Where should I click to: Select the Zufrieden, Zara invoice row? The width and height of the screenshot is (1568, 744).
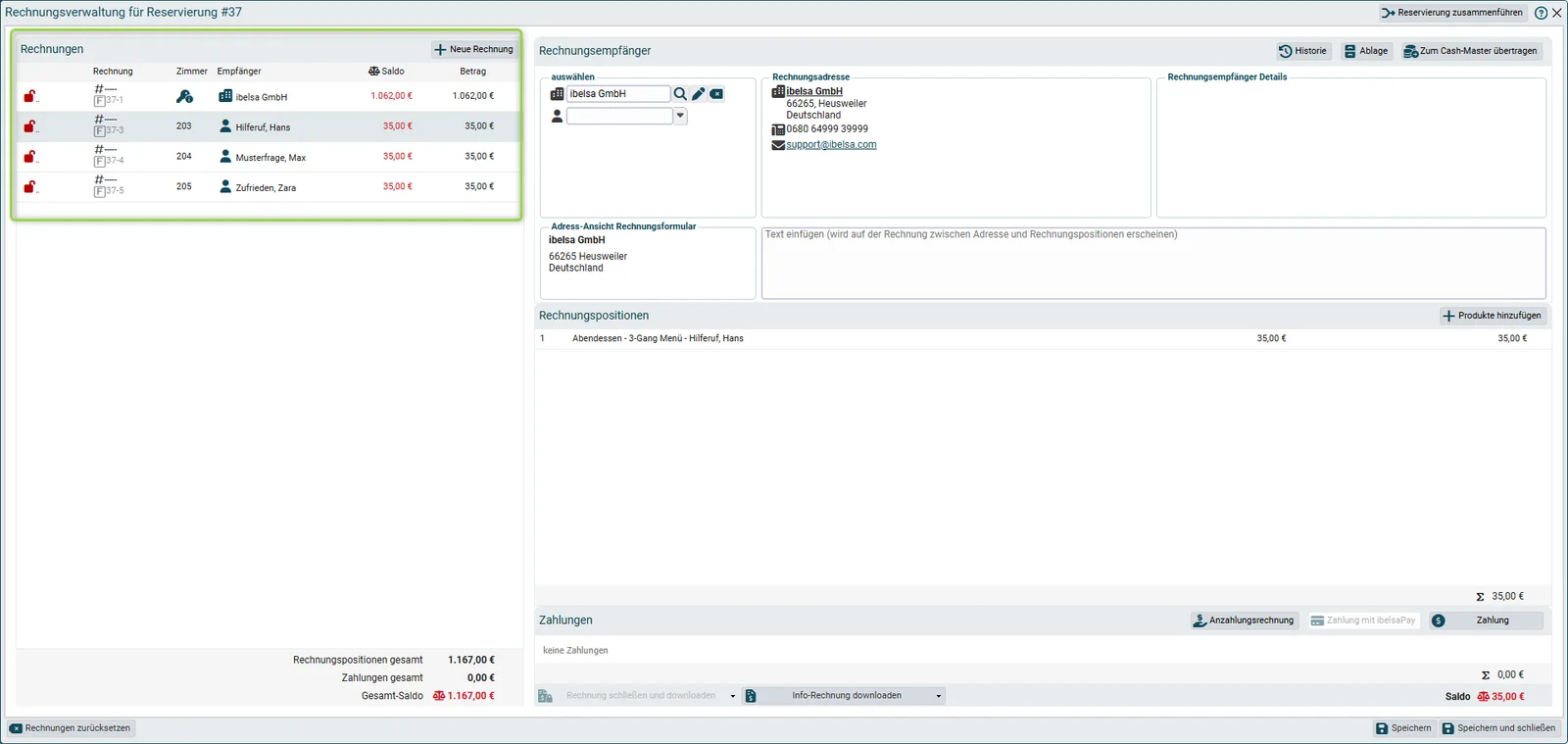pyautogui.click(x=267, y=187)
